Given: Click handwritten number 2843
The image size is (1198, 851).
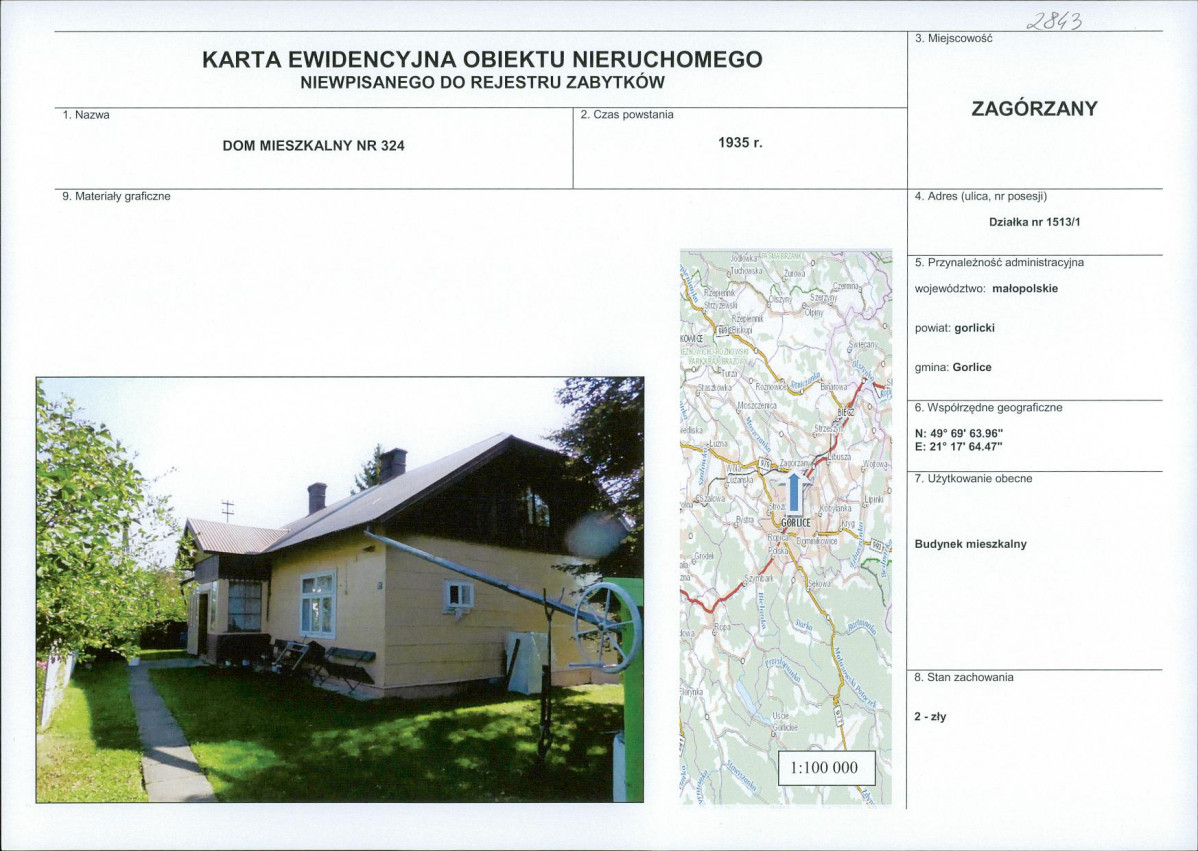Looking at the screenshot, I should pyautogui.click(x=1055, y=19).
